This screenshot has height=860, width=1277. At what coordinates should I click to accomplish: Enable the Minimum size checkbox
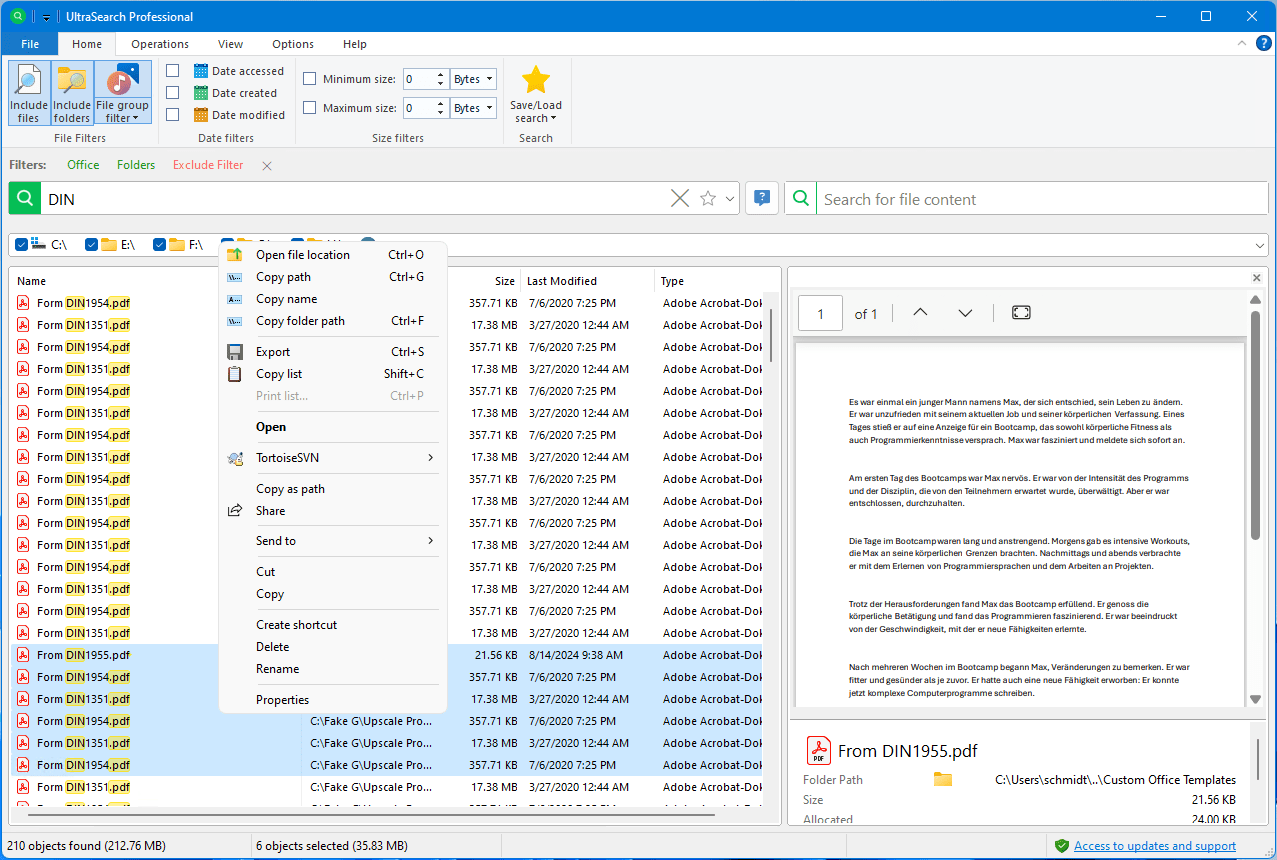point(310,79)
